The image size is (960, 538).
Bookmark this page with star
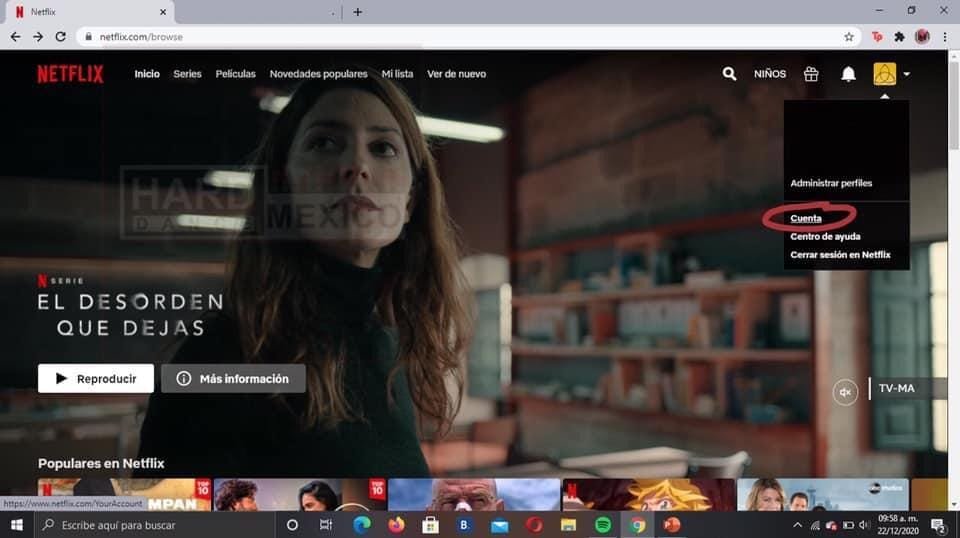(849, 37)
